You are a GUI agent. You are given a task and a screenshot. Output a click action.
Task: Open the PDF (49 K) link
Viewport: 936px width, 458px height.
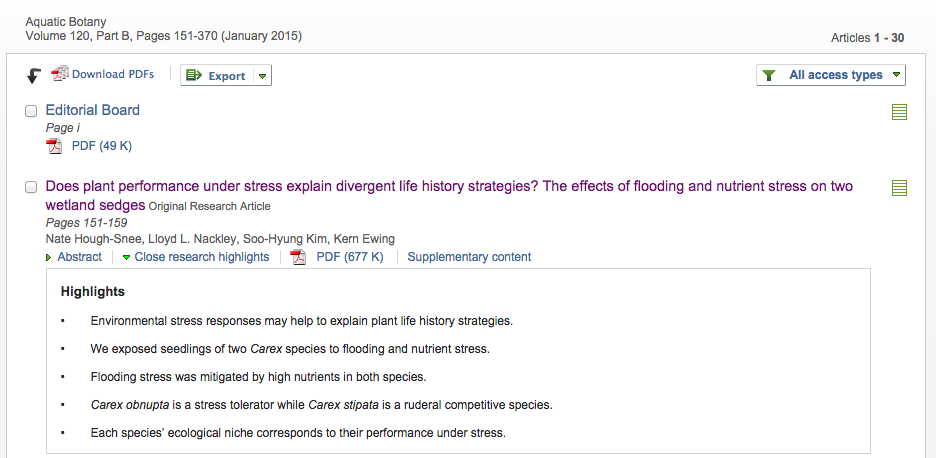coord(101,146)
